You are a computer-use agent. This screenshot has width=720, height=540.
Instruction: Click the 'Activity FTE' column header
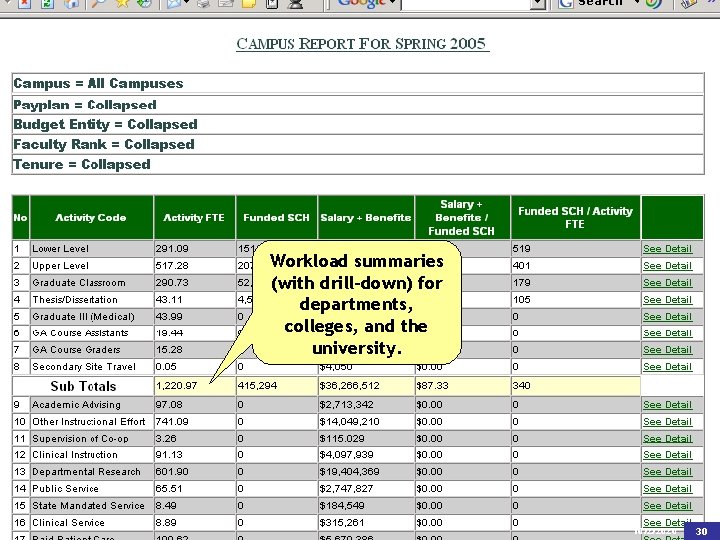click(194, 218)
